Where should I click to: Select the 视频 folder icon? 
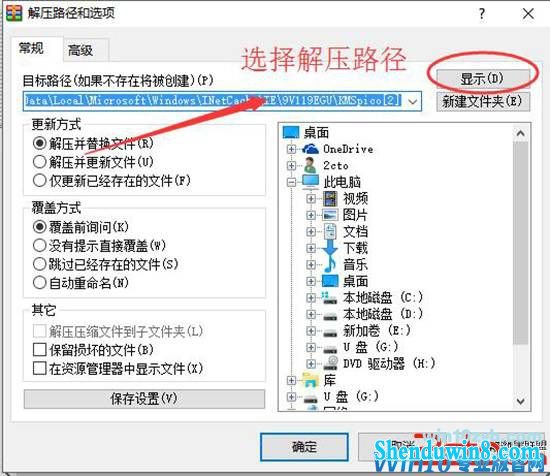(x=330, y=199)
